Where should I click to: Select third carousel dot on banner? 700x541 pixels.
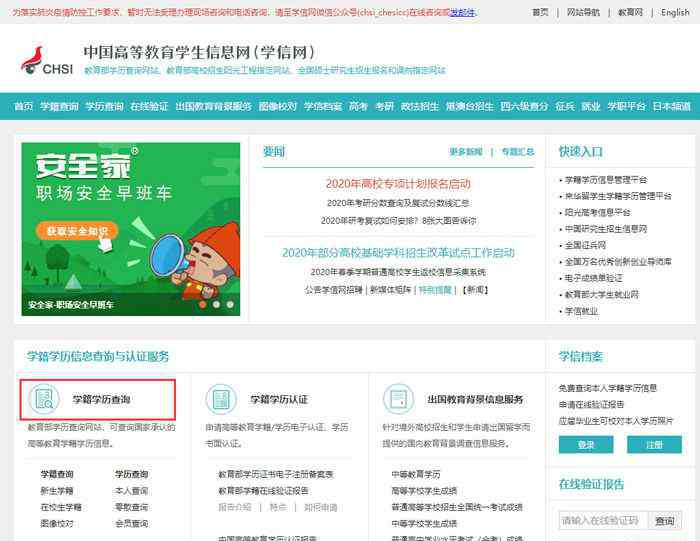(x=229, y=304)
